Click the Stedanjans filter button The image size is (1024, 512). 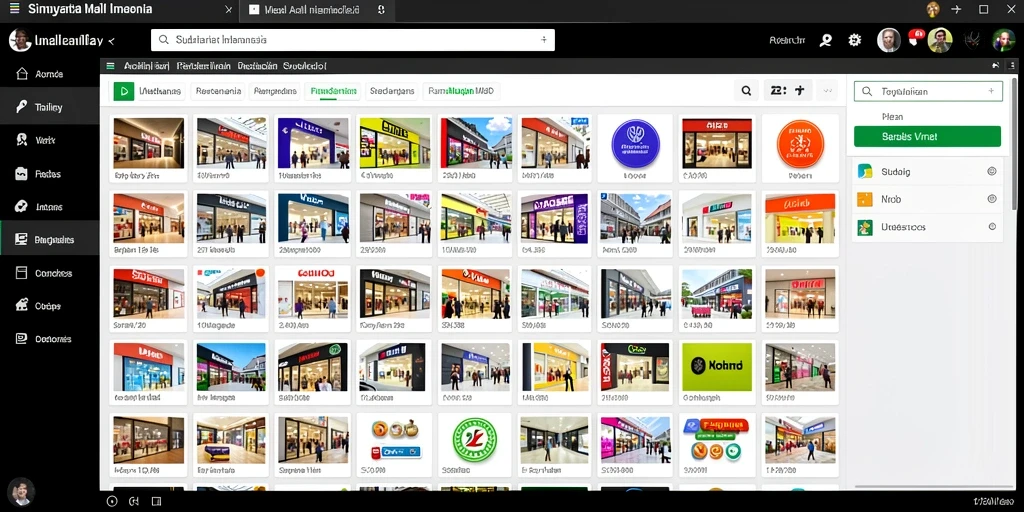(392, 91)
